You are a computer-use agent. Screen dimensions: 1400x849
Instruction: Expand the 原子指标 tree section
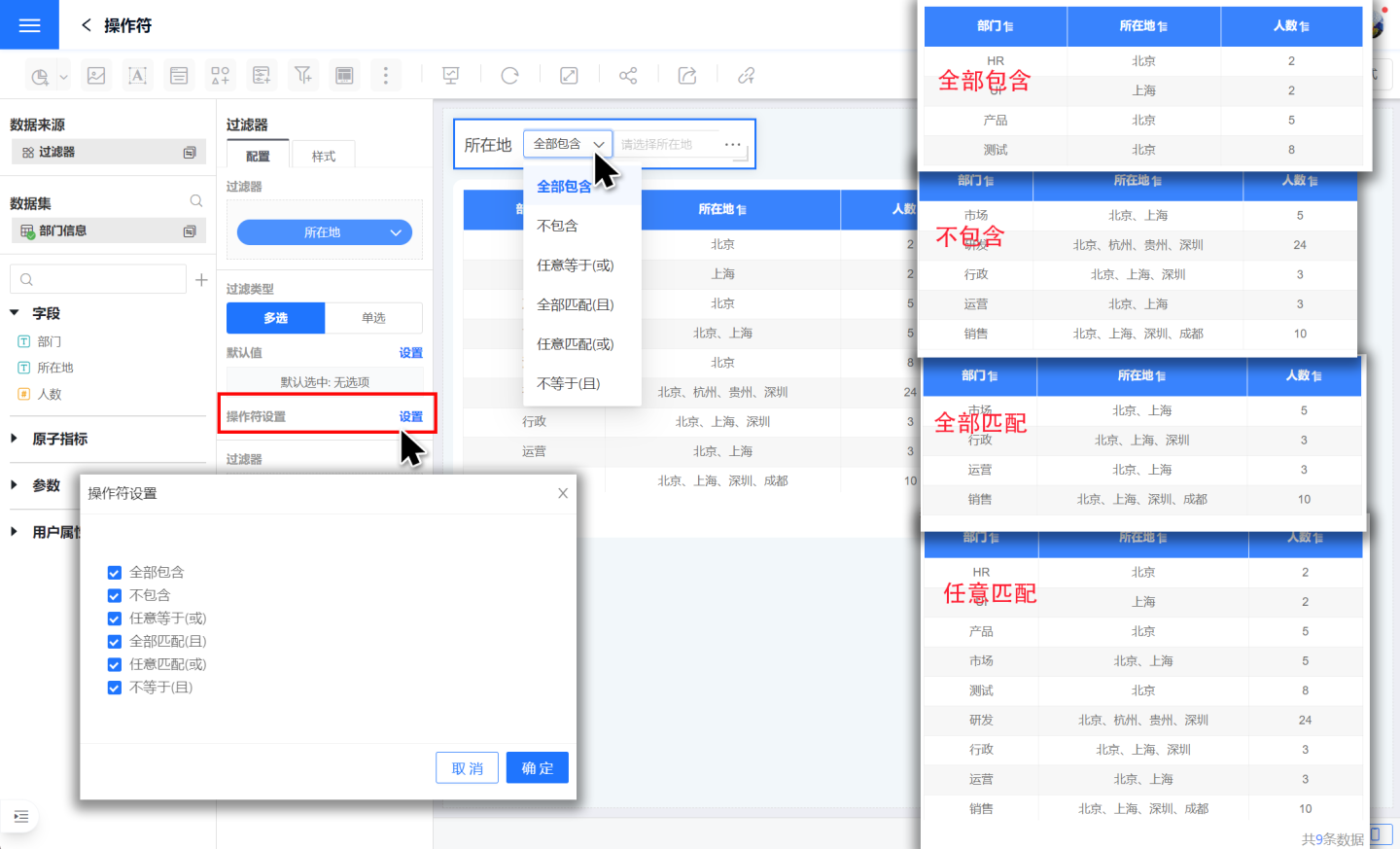15,439
